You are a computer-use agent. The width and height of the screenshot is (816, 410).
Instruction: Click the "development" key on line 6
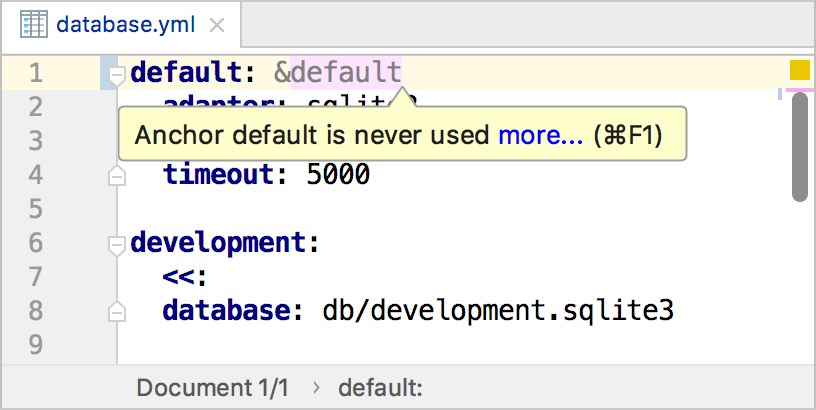click(216, 243)
